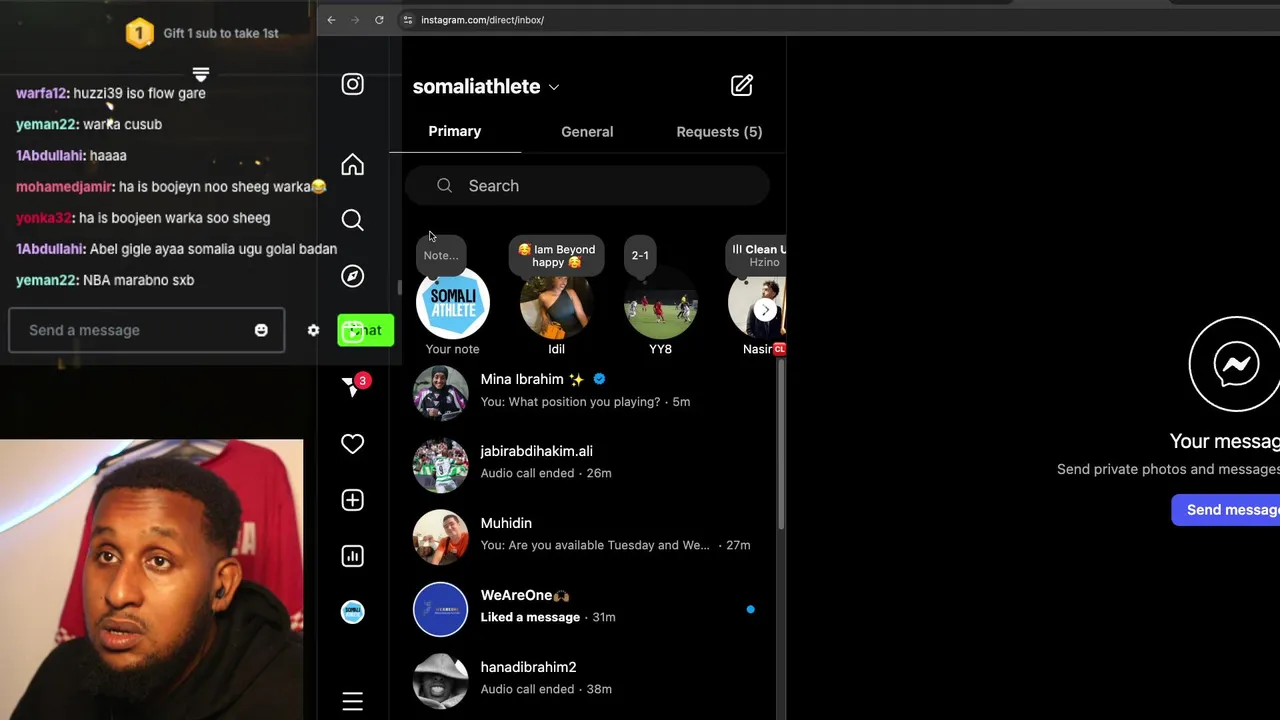Viewport: 1280px width, 720px height.
Task: Open YY8's note avatar
Action: pyautogui.click(x=660, y=303)
